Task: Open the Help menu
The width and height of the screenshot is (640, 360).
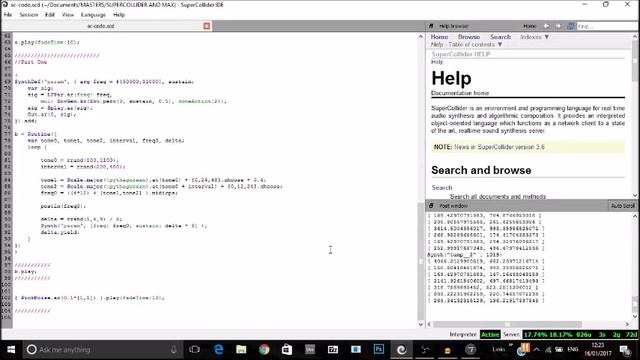Action: coord(119,15)
